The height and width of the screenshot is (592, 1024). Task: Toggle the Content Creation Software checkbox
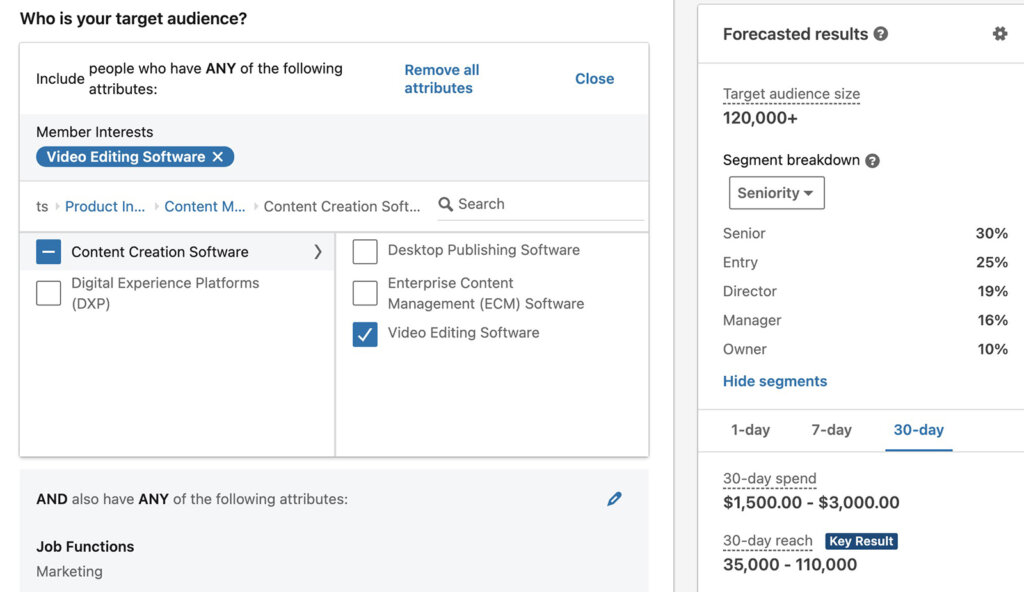(48, 252)
